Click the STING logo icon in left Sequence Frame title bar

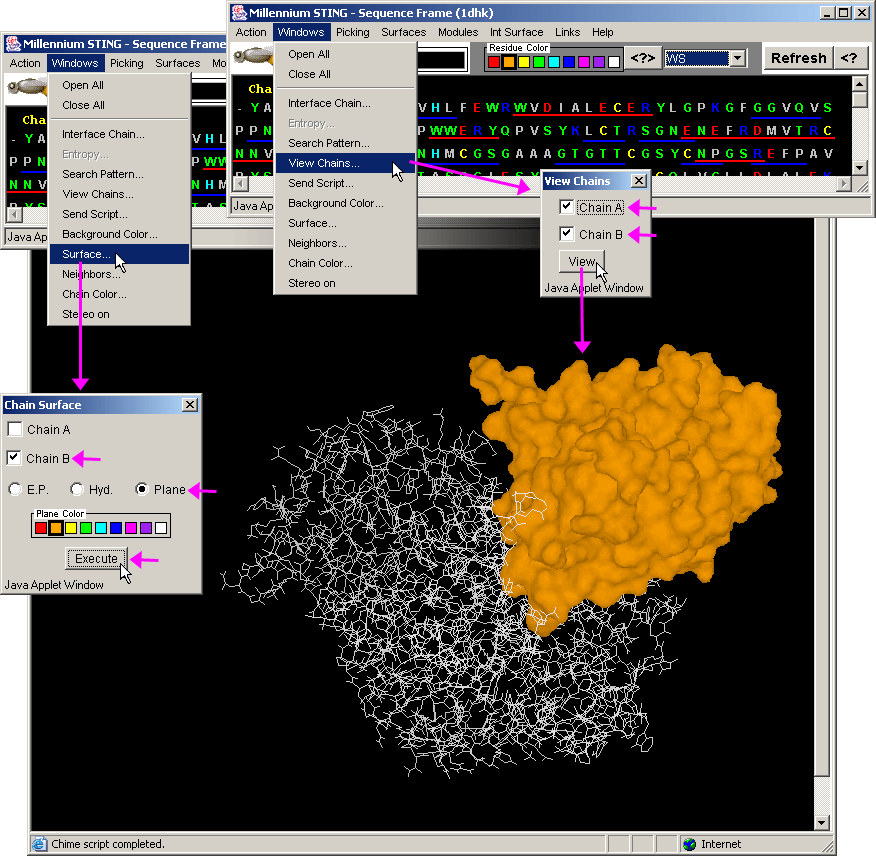13,44
